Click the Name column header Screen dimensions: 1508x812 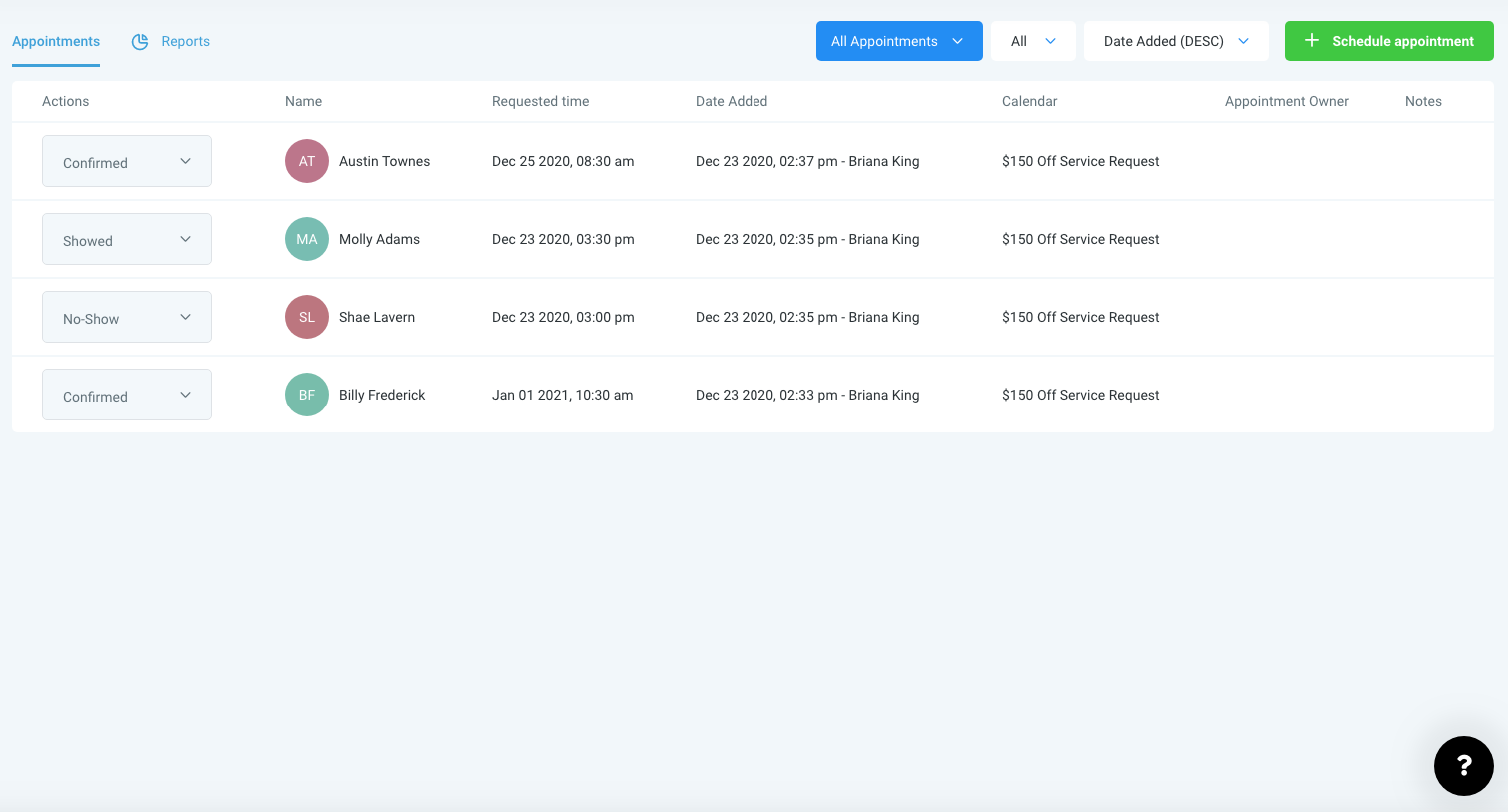pyautogui.click(x=303, y=101)
